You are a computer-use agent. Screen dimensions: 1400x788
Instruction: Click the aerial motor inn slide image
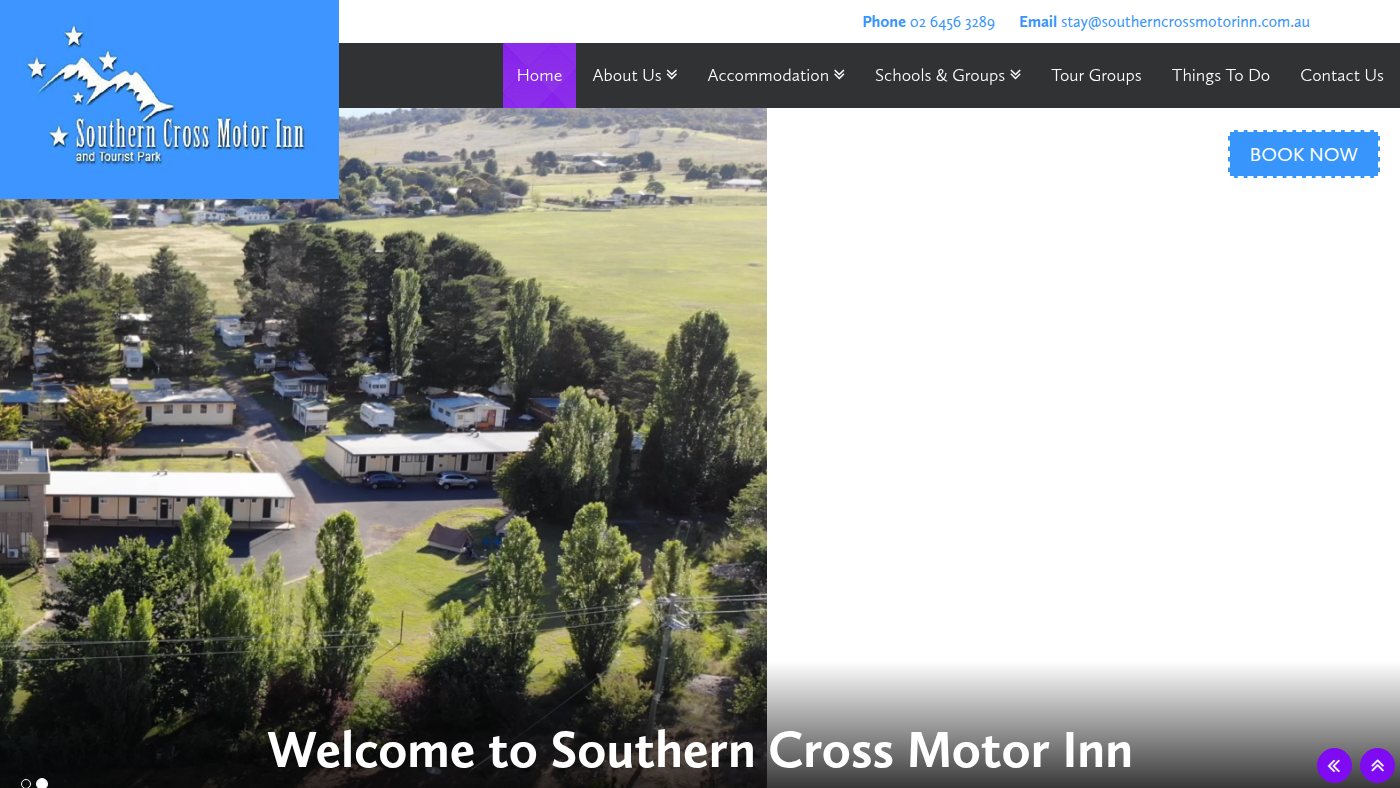(x=383, y=448)
